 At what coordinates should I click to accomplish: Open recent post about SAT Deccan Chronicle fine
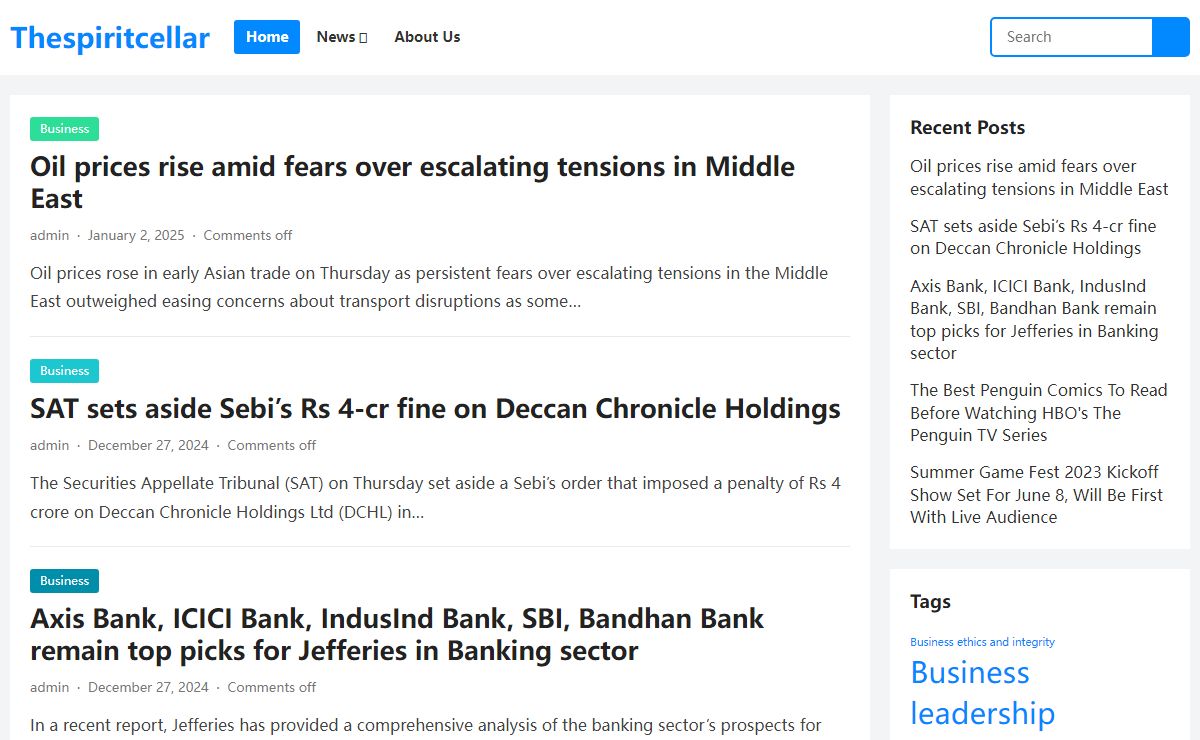pos(1033,237)
